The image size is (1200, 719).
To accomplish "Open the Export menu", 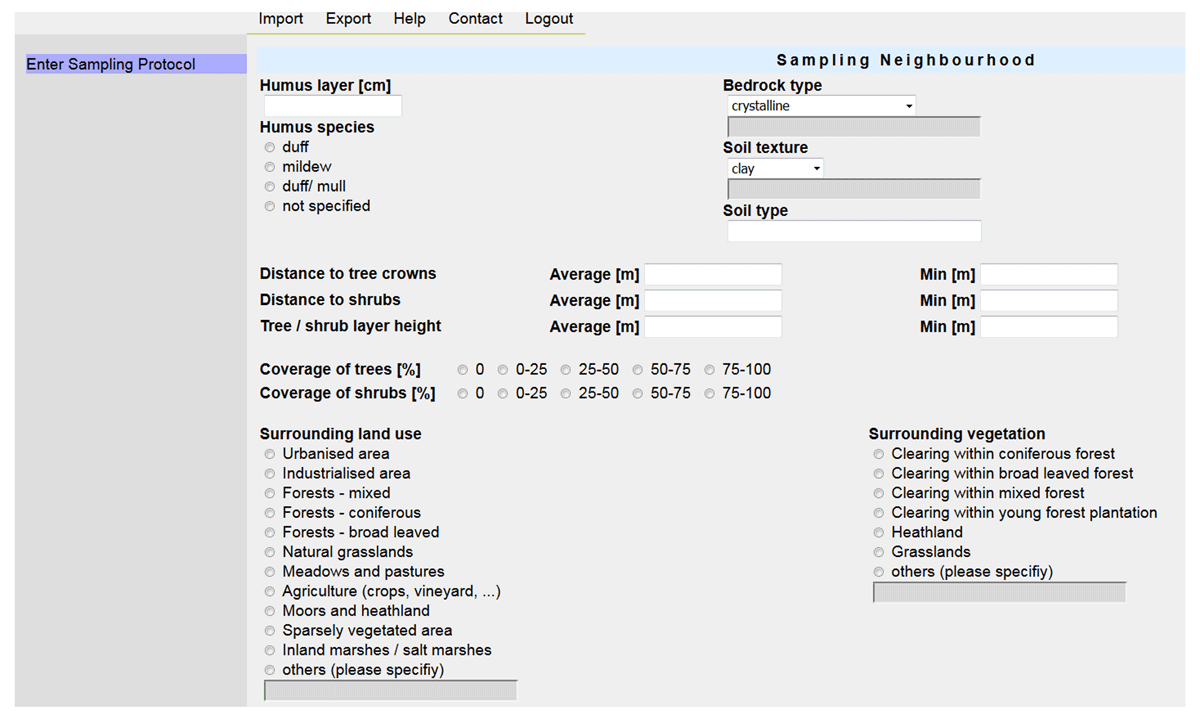I will 348,19.
